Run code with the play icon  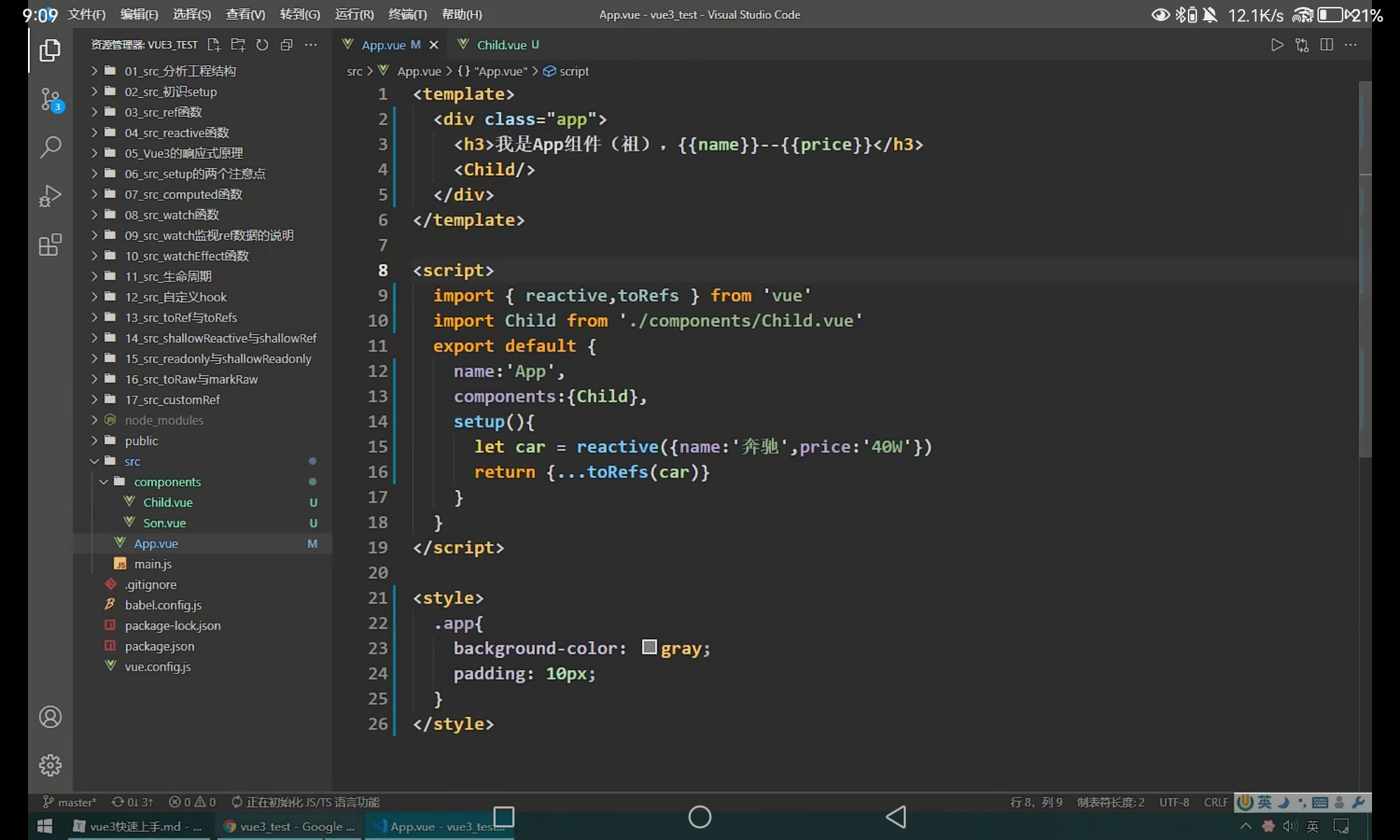pyautogui.click(x=1277, y=45)
